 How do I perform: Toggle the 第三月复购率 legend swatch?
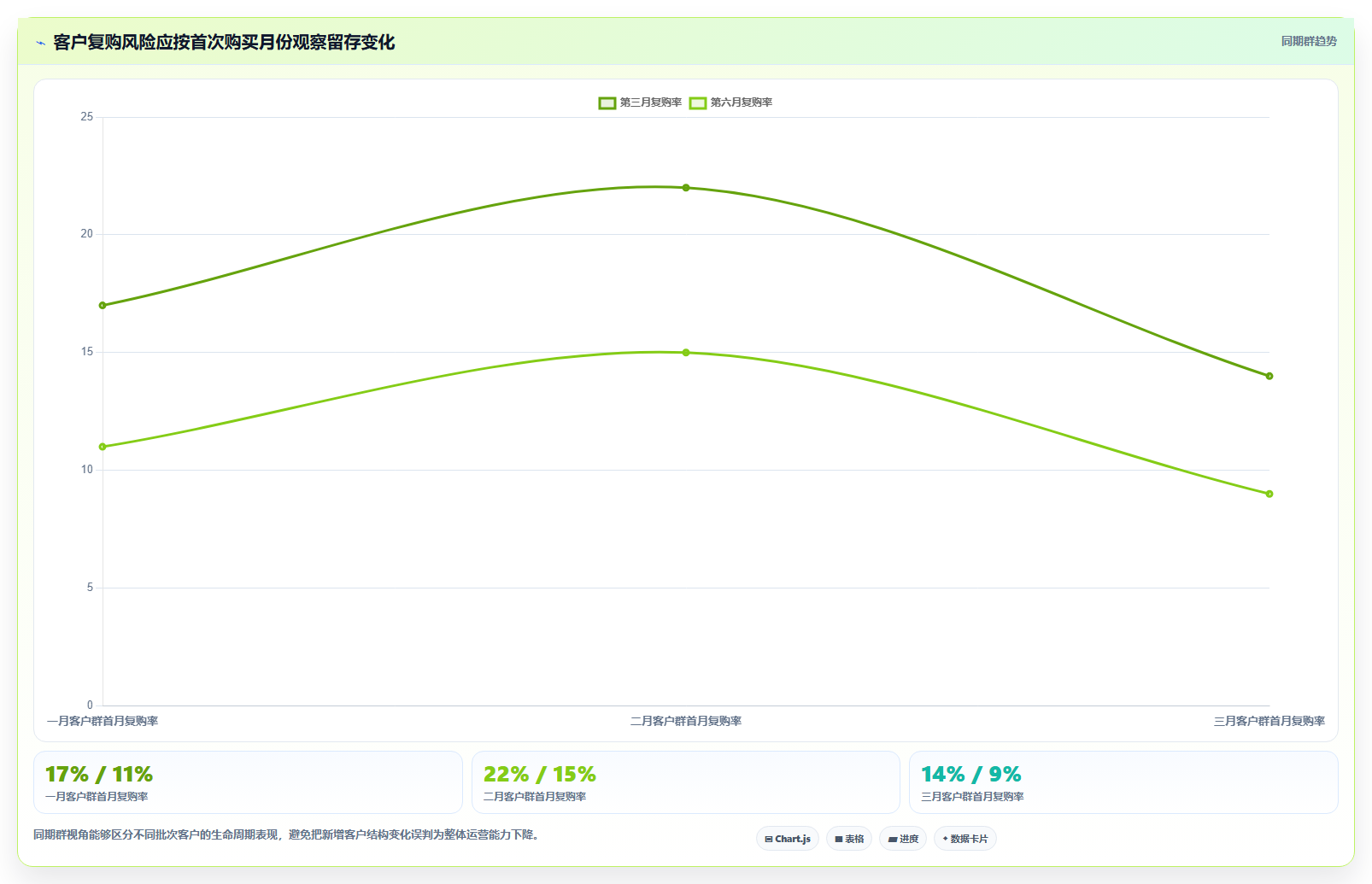click(607, 102)
